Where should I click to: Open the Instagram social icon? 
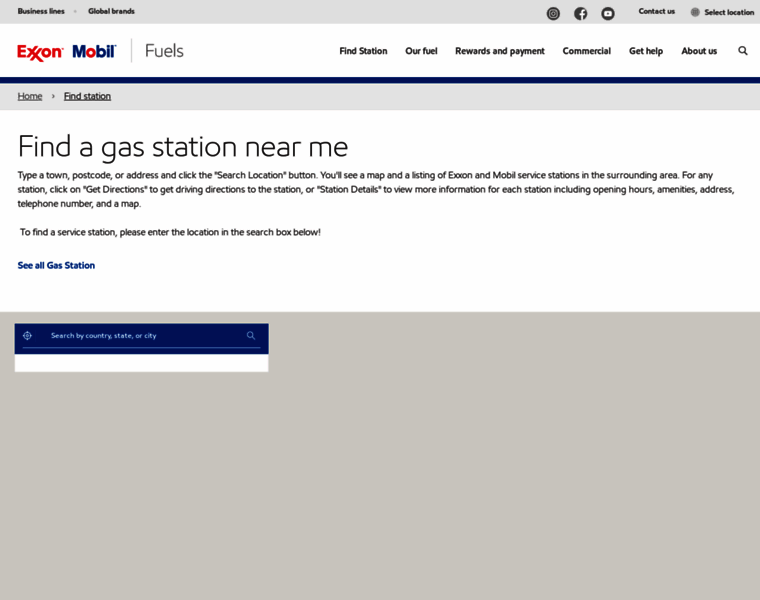click(x=553, y=14)
